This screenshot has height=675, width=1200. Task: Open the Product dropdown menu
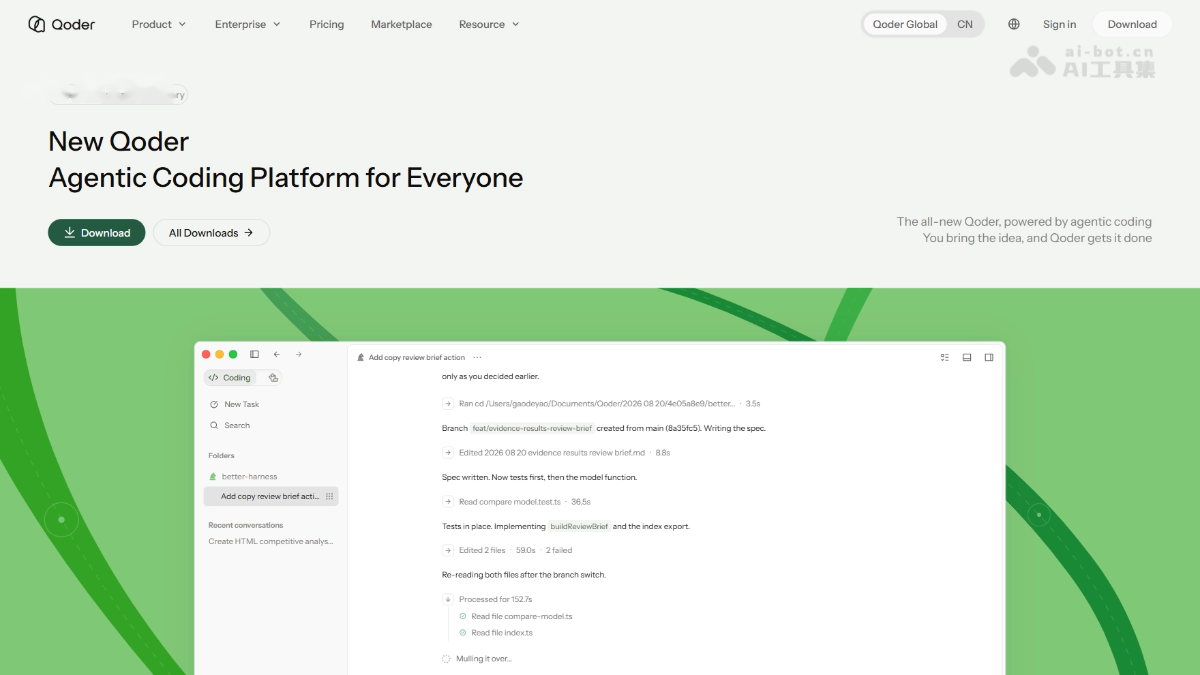tap(159, 24)
